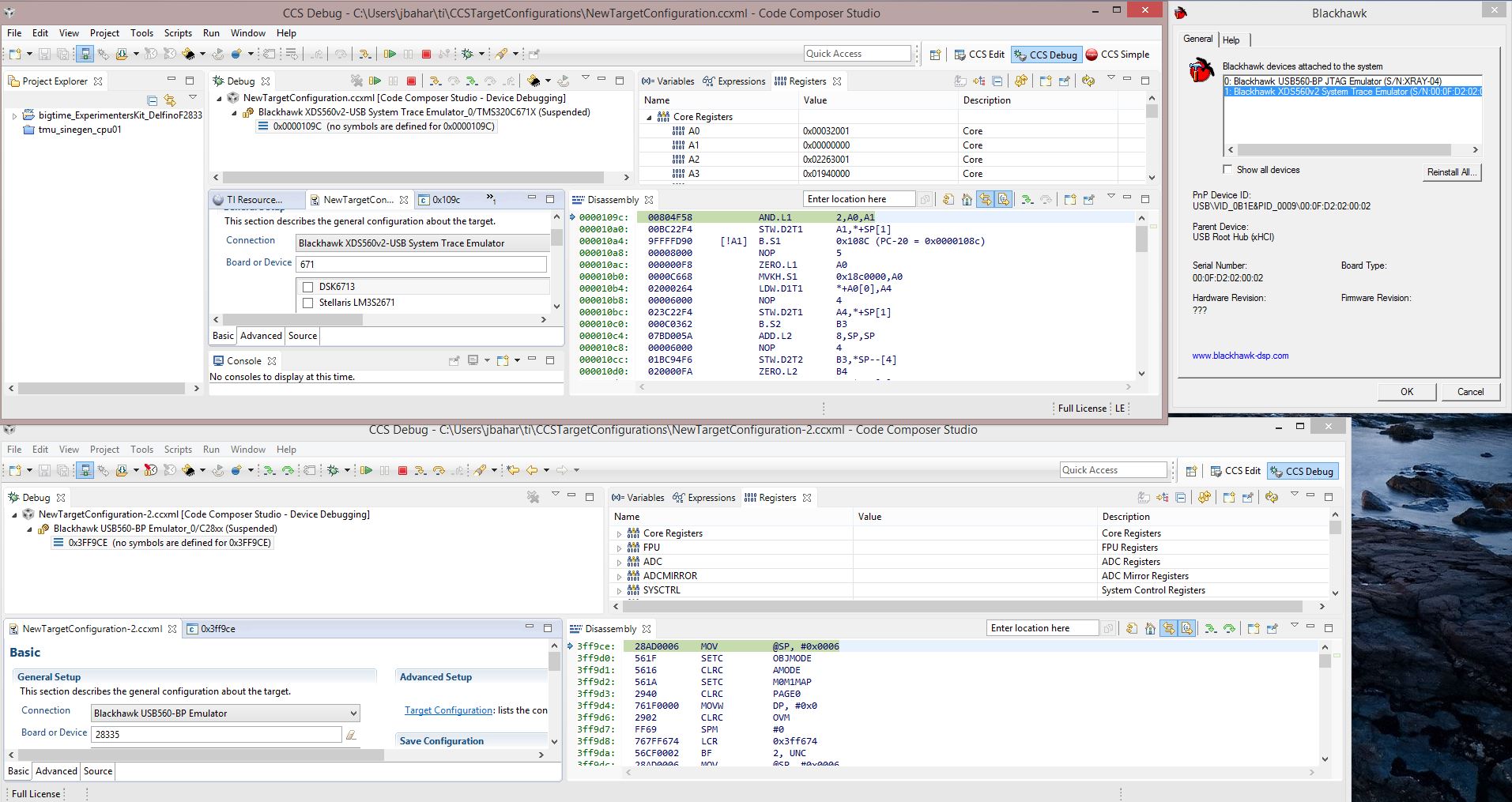This screenshot has height=802, width=1512.
Task: Toggle Link with Active Debug Context in bottom Disassembly
Action: (x=1169, y=628)
